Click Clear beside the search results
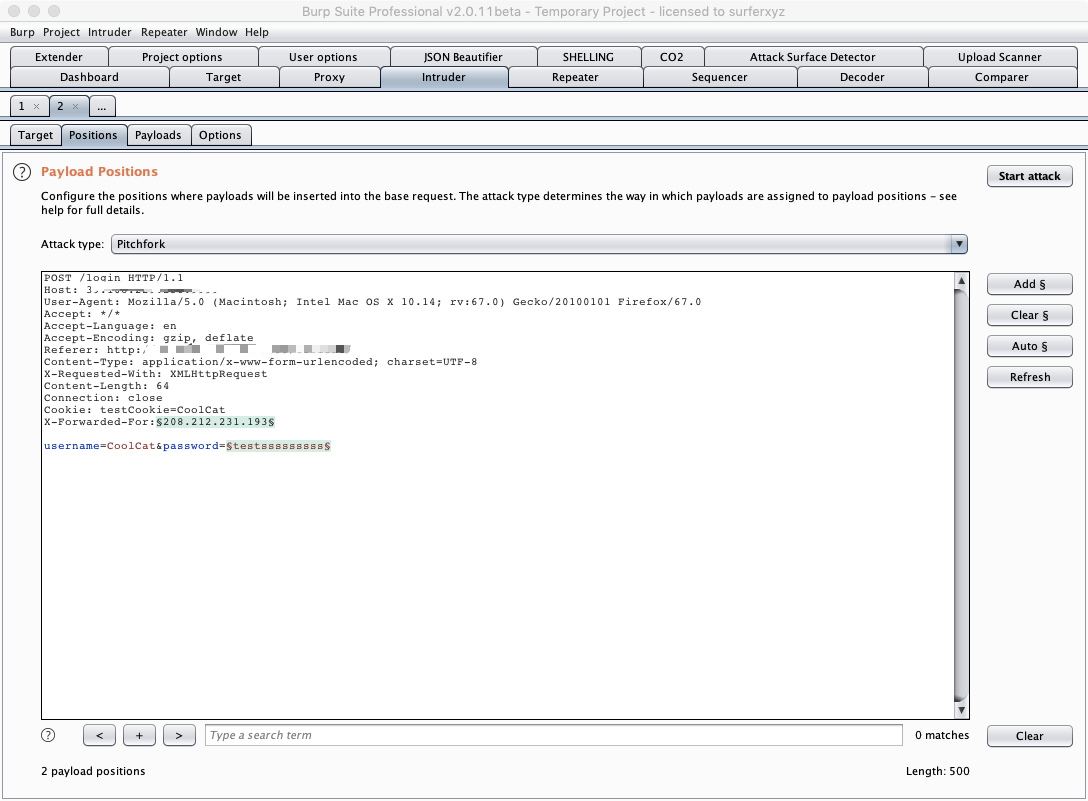This screenshot has height=801, width=1088. [x=1029, y=735]
